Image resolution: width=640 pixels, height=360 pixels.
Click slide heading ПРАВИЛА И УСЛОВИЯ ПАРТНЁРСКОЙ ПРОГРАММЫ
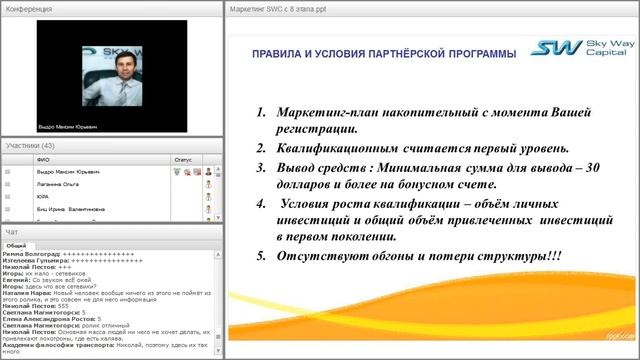[x=384, y=54]
